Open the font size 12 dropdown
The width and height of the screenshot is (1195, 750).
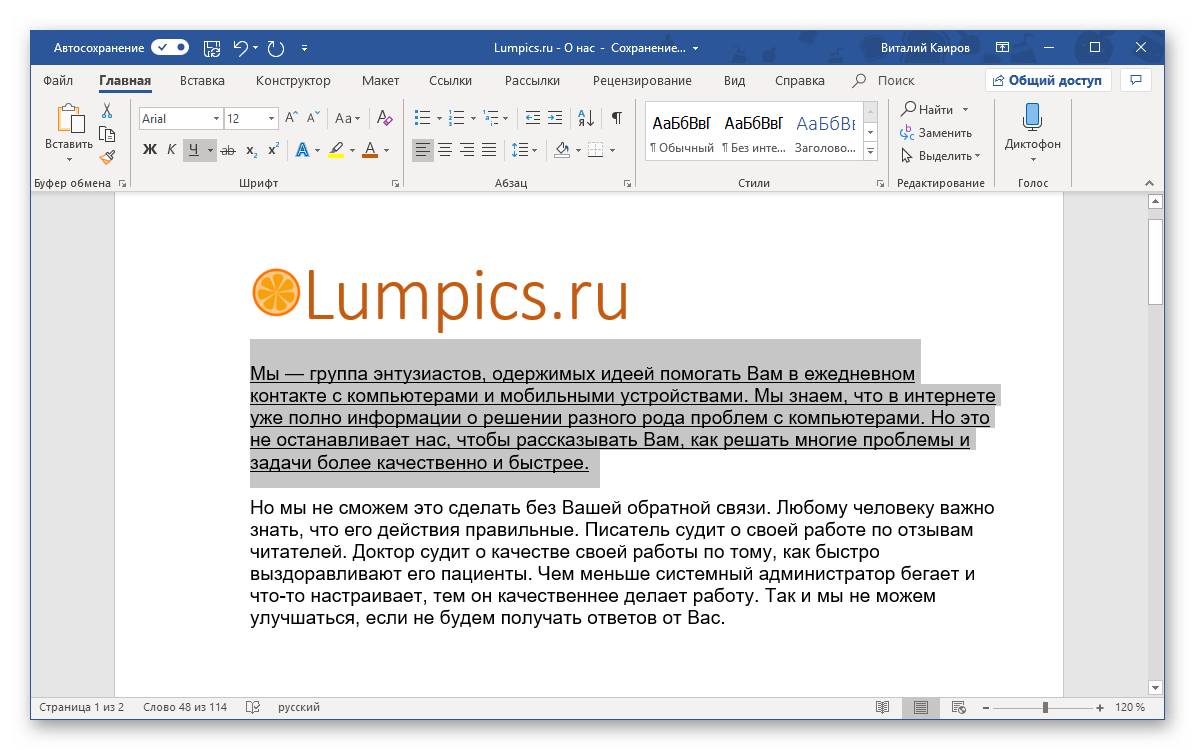tap(271, 119)
